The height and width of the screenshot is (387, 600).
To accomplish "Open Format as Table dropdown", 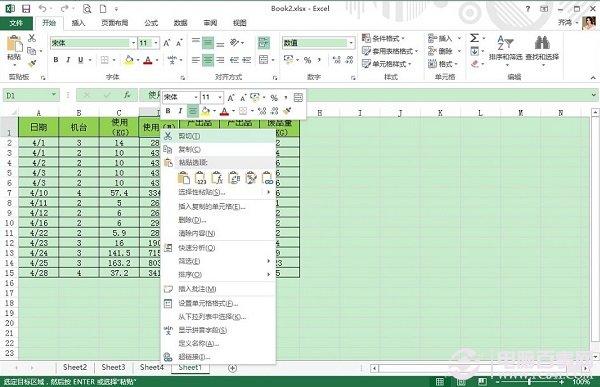I will [390, 51].
